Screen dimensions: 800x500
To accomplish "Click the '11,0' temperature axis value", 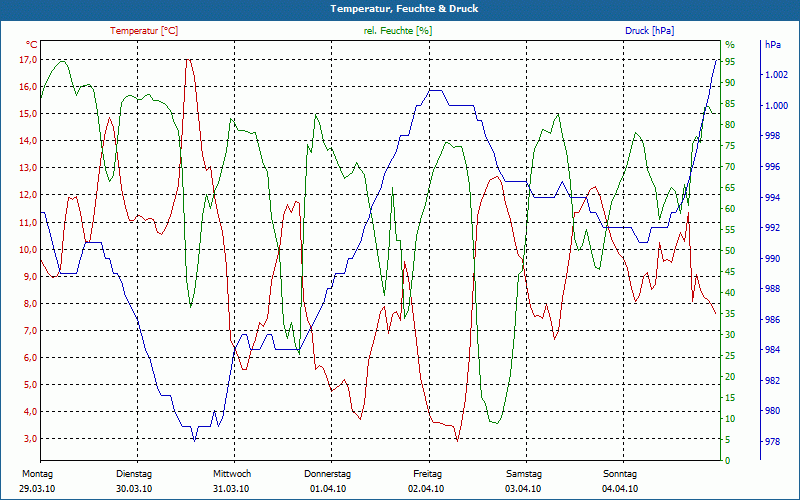I will click(x=28, y=222).
